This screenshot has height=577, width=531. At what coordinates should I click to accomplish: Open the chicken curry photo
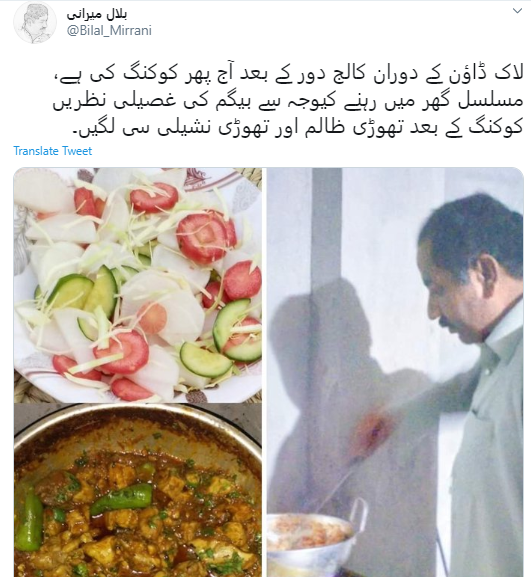click(138, 490)
